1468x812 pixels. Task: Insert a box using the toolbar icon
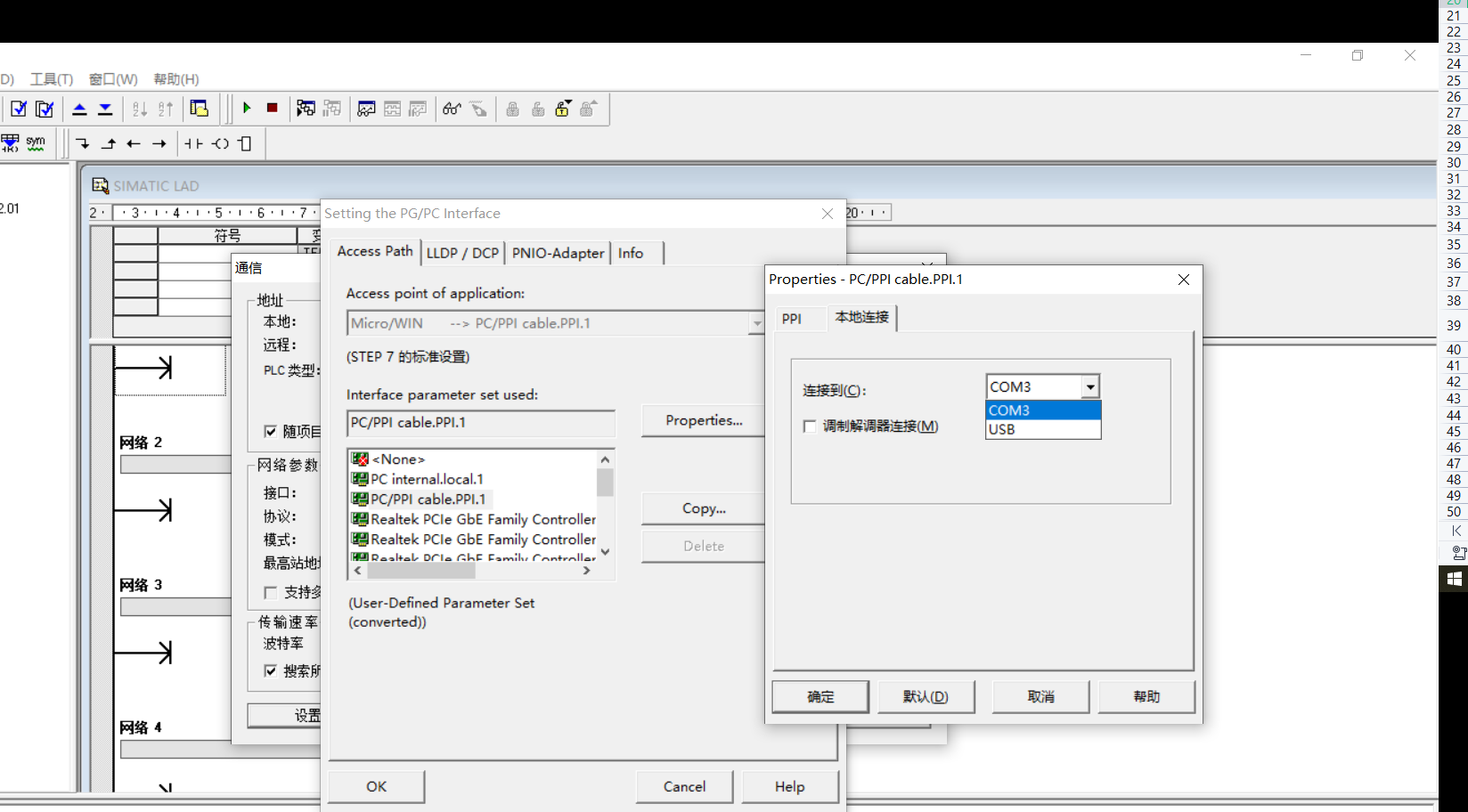(246, 143)
